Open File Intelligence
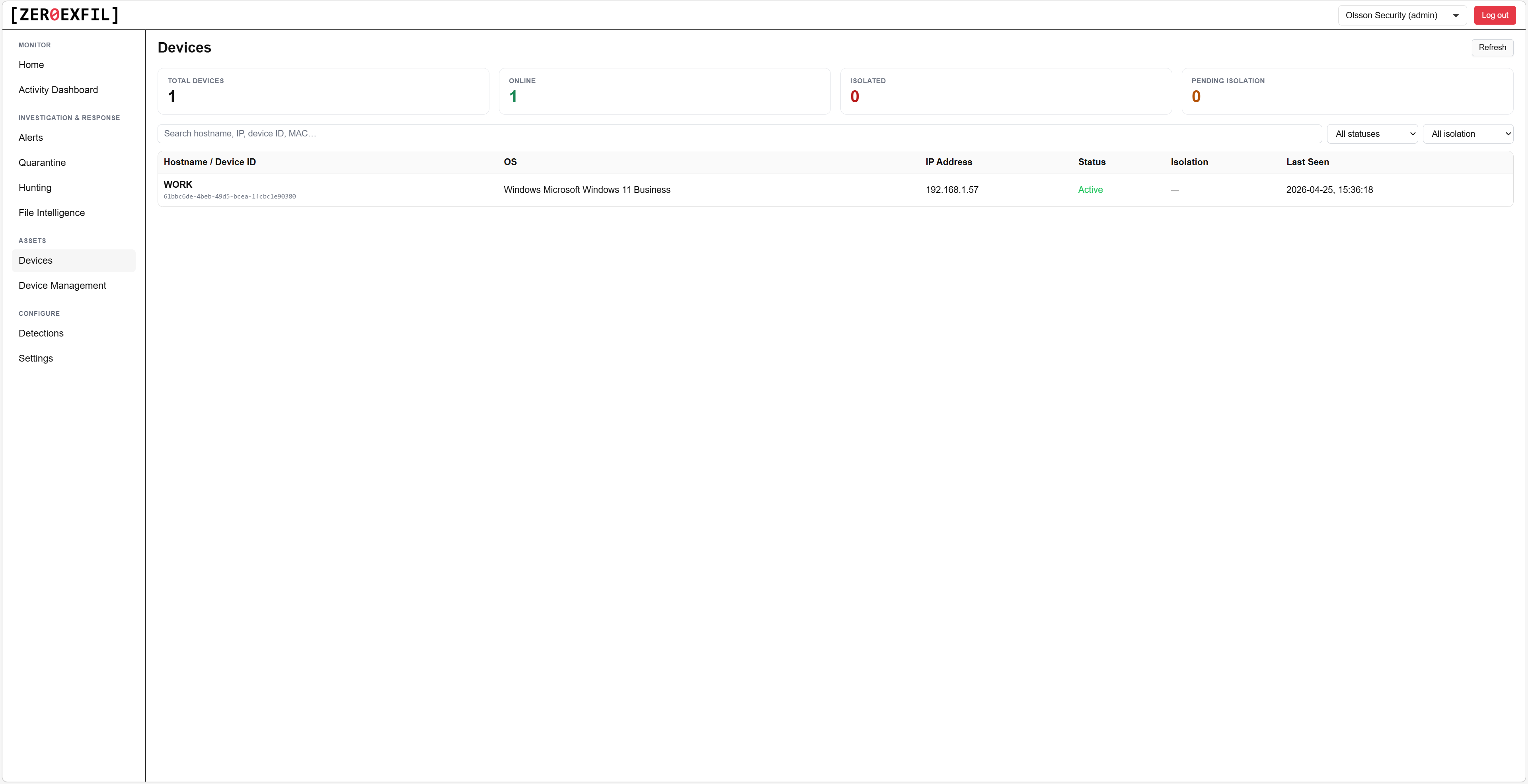Screen dimensions: 1528x784 click(x=52, y=212)
